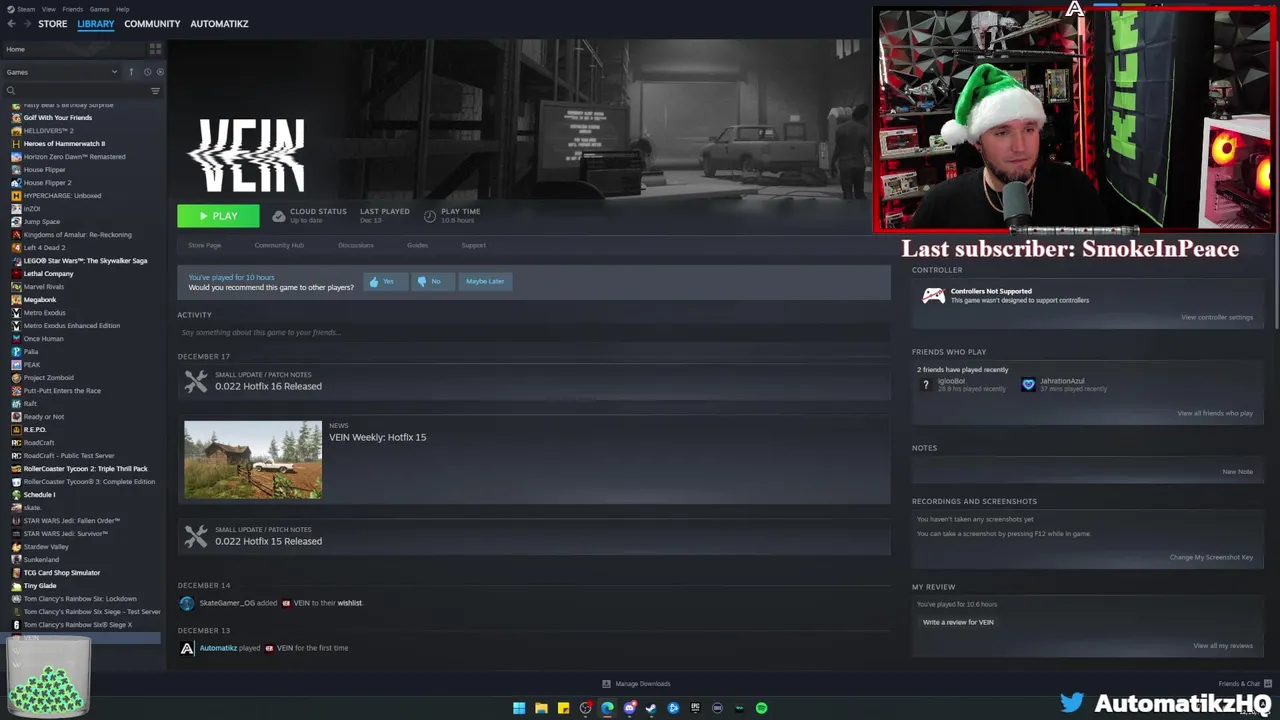The image size is (1280, 720).
Task: Click the green PLAY button
Action: [218, 216]
